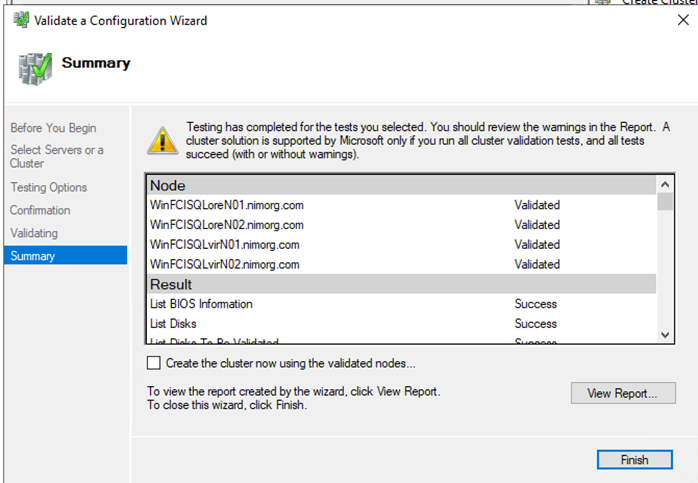Select the Testing Options step

48,187
